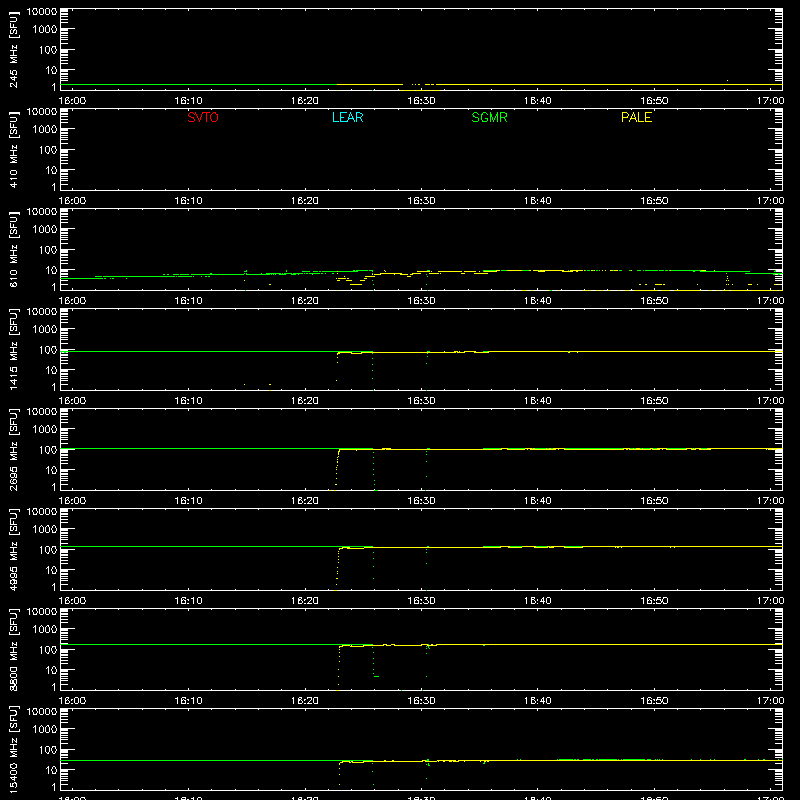
Task: Click the yellow PALE station label
Action: click(x=636, y=117)
